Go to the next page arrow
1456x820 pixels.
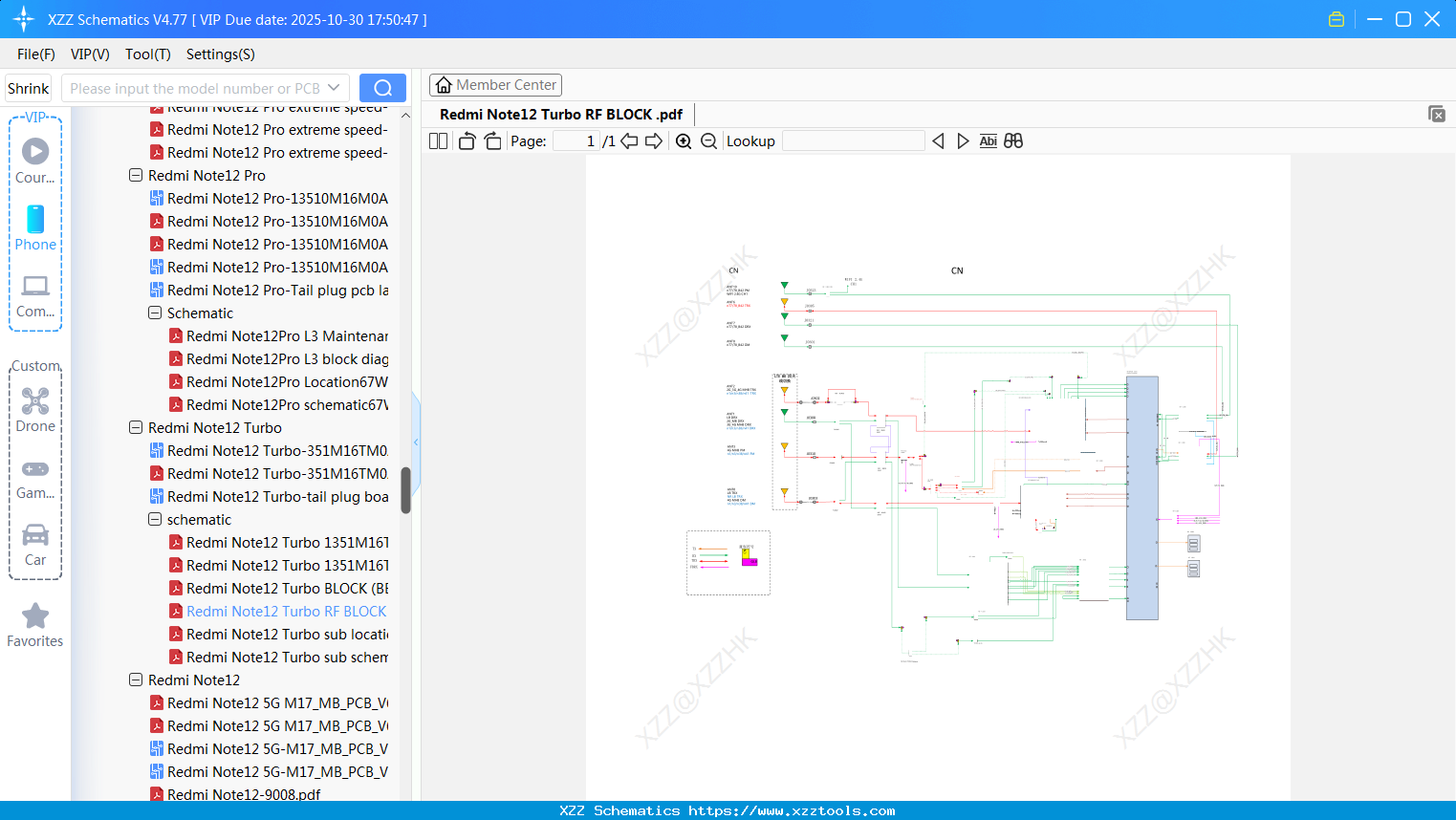654,140
